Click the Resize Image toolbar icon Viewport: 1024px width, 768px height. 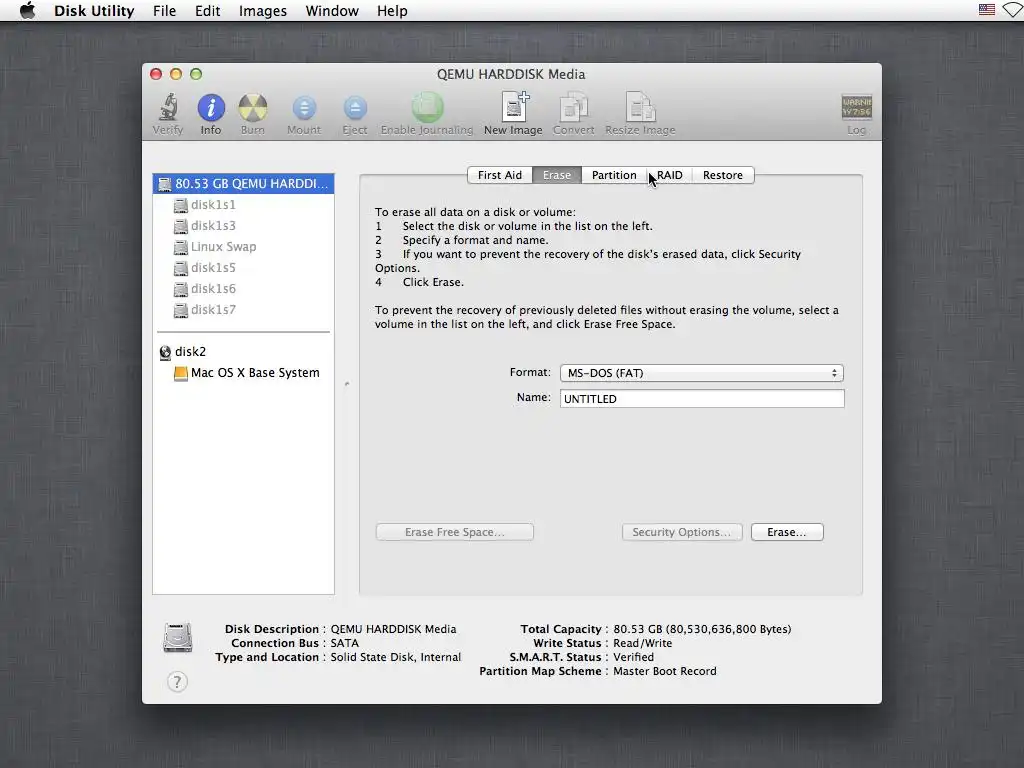(640, 107)
